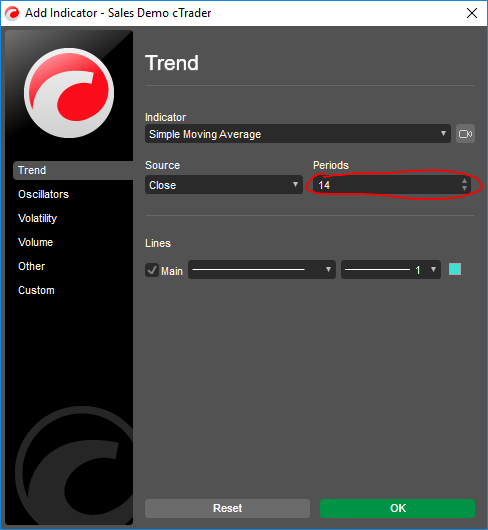Expand the Source dropdown set to Close
This screenshot has height=530, width=488.
(224, 185)
